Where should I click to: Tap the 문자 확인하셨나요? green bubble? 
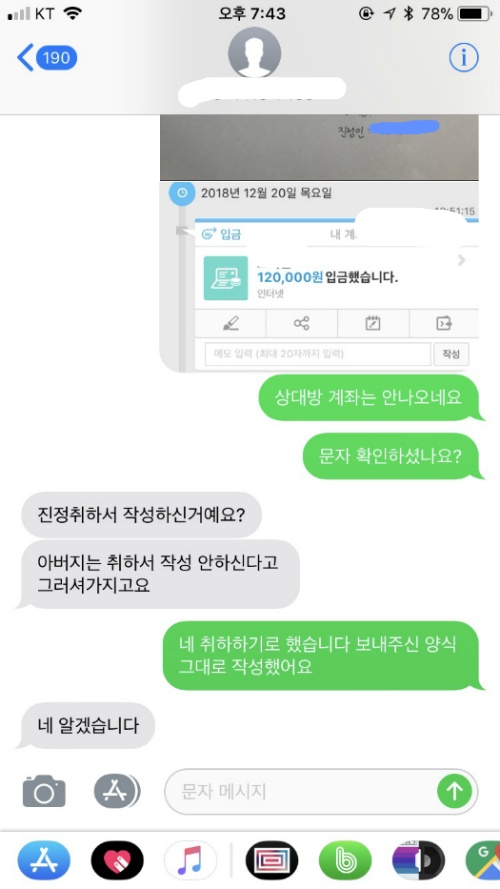[391, 456]
